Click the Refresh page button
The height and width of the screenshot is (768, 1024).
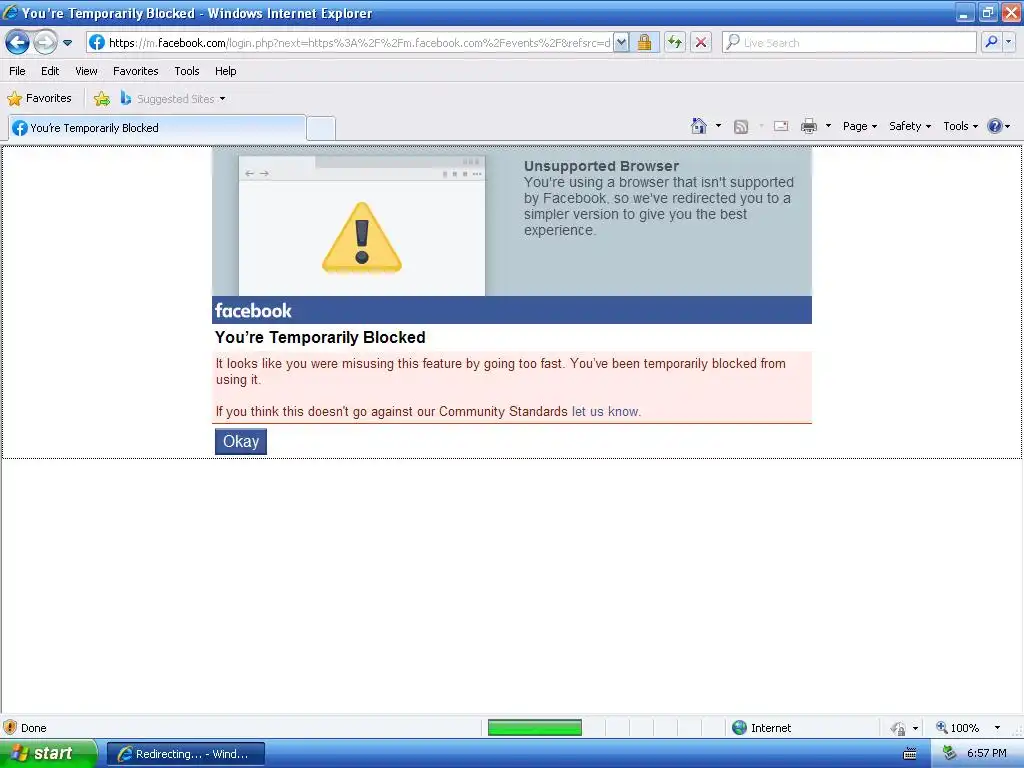(675, 43)
